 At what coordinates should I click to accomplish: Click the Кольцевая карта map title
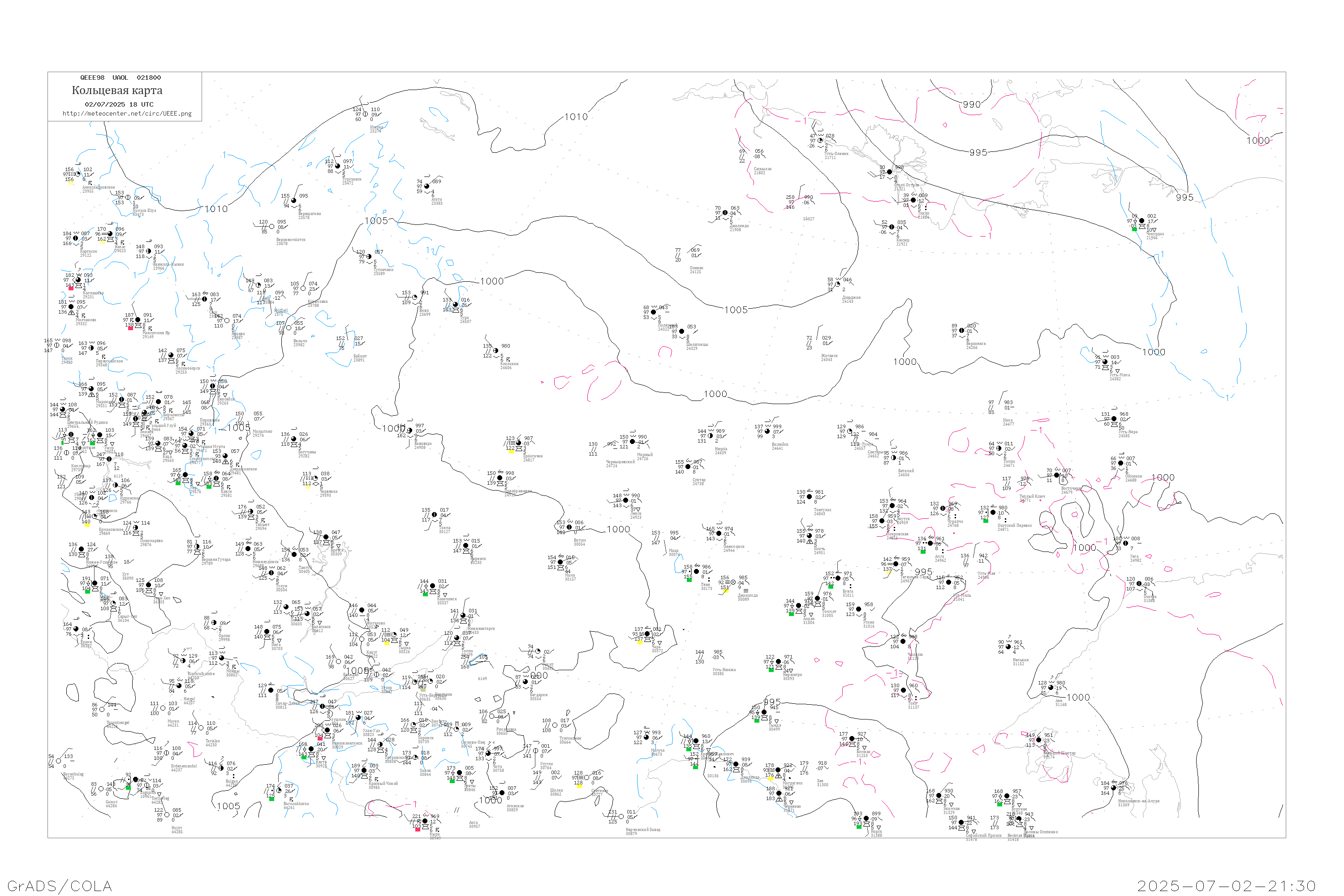point(117,90)
